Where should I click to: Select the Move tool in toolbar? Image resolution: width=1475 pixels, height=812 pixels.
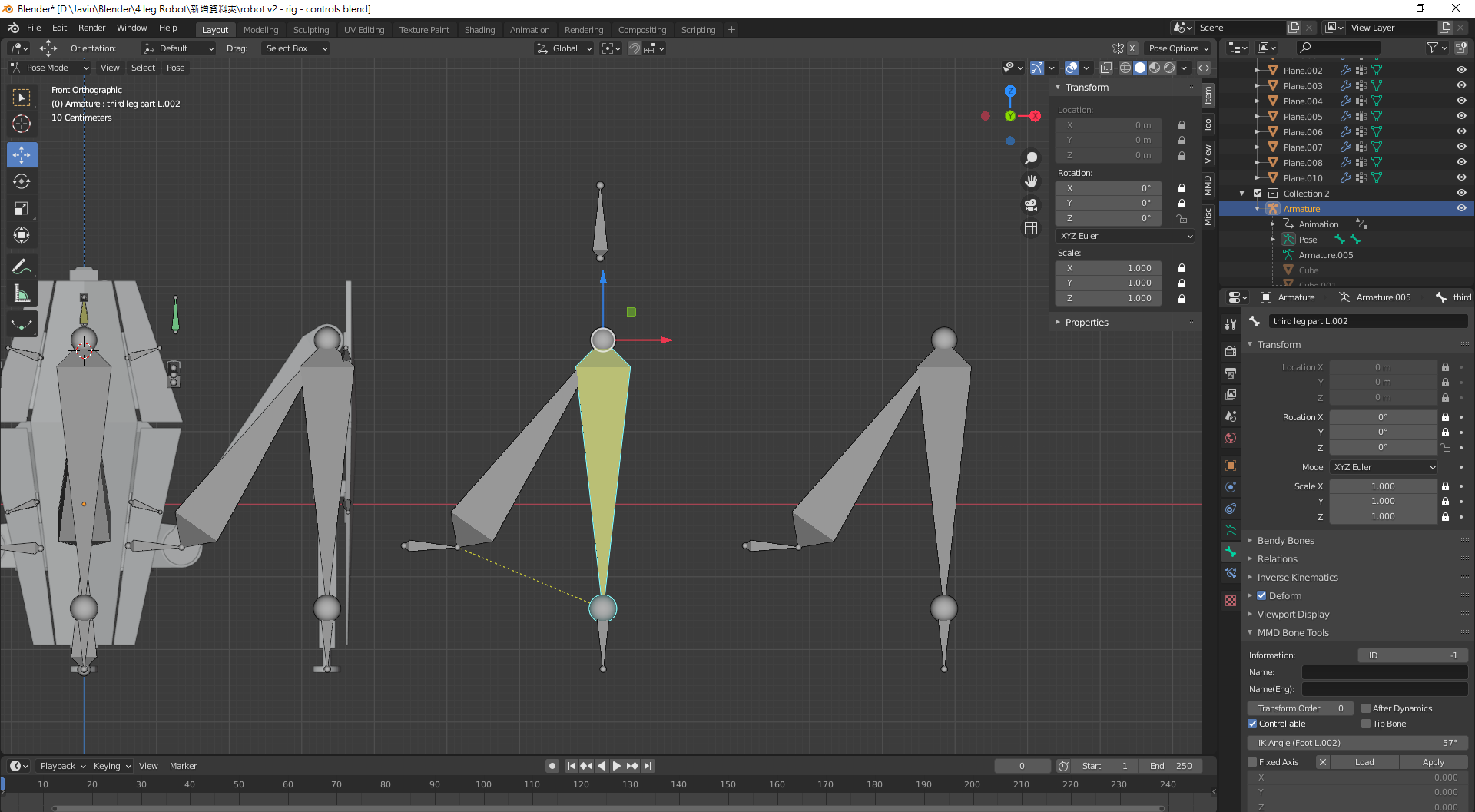point(22,154)
